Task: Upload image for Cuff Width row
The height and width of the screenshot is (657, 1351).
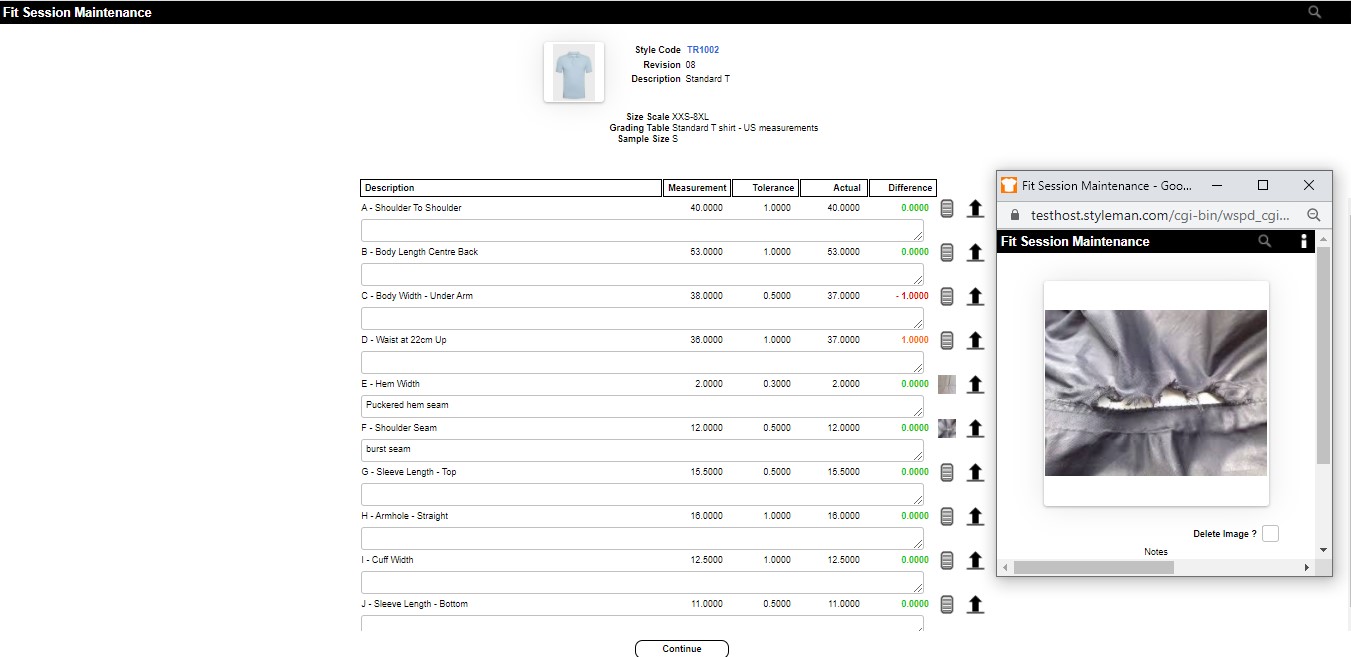Action: (976, 560)
